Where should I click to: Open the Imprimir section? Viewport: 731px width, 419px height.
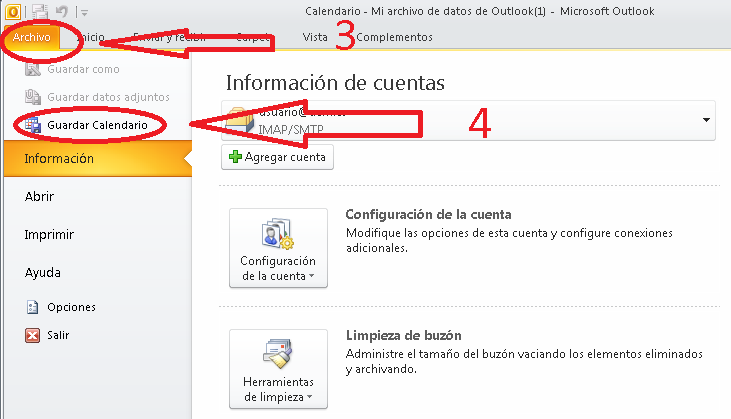pyautogui.click(x=49, y=234)
